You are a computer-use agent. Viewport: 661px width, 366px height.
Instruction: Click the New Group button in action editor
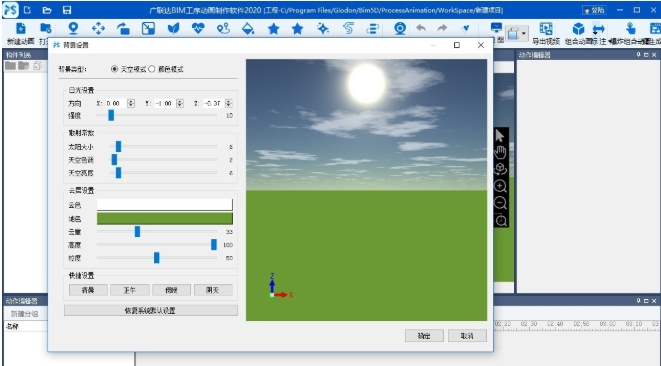[x=24, y=314]
